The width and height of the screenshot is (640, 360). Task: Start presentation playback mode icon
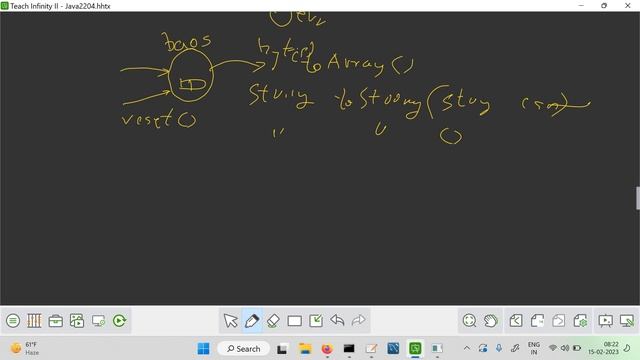pos(605,321)
